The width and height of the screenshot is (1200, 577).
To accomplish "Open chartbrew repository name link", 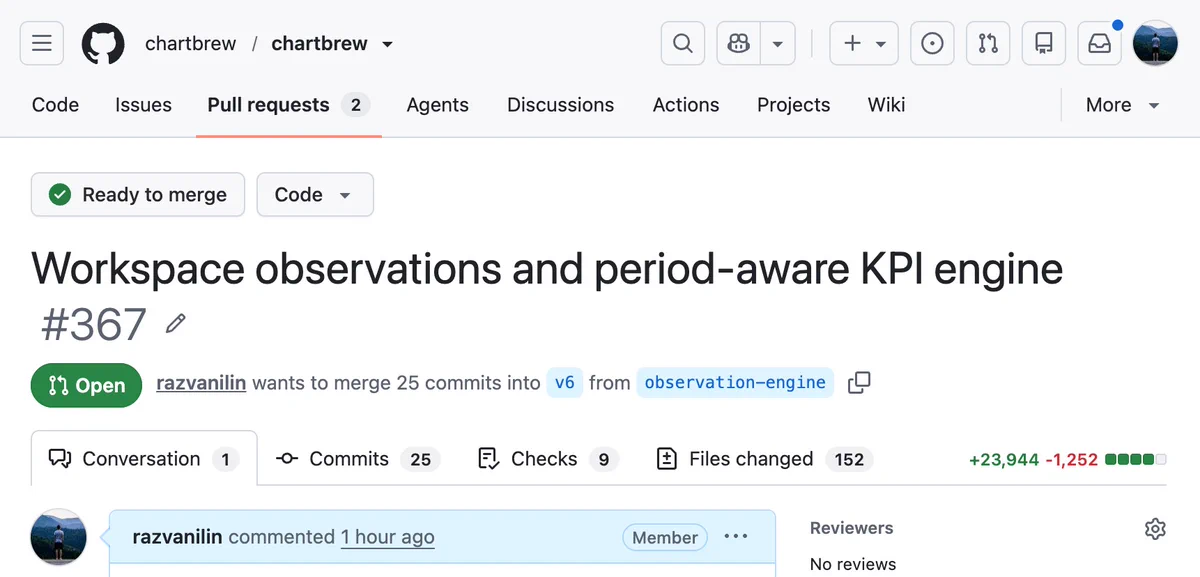I will tap(319, 44).
